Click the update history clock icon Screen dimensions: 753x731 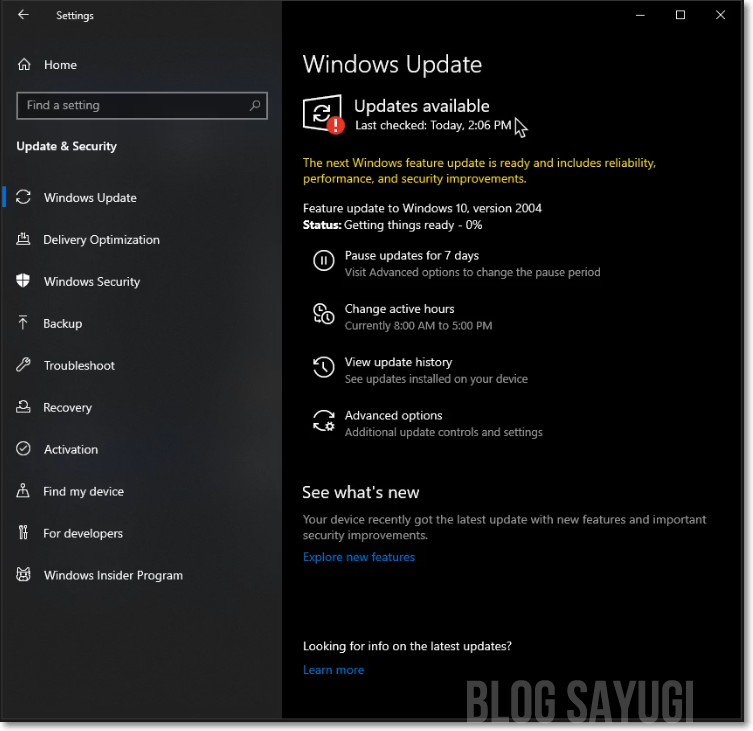(324, 367)
